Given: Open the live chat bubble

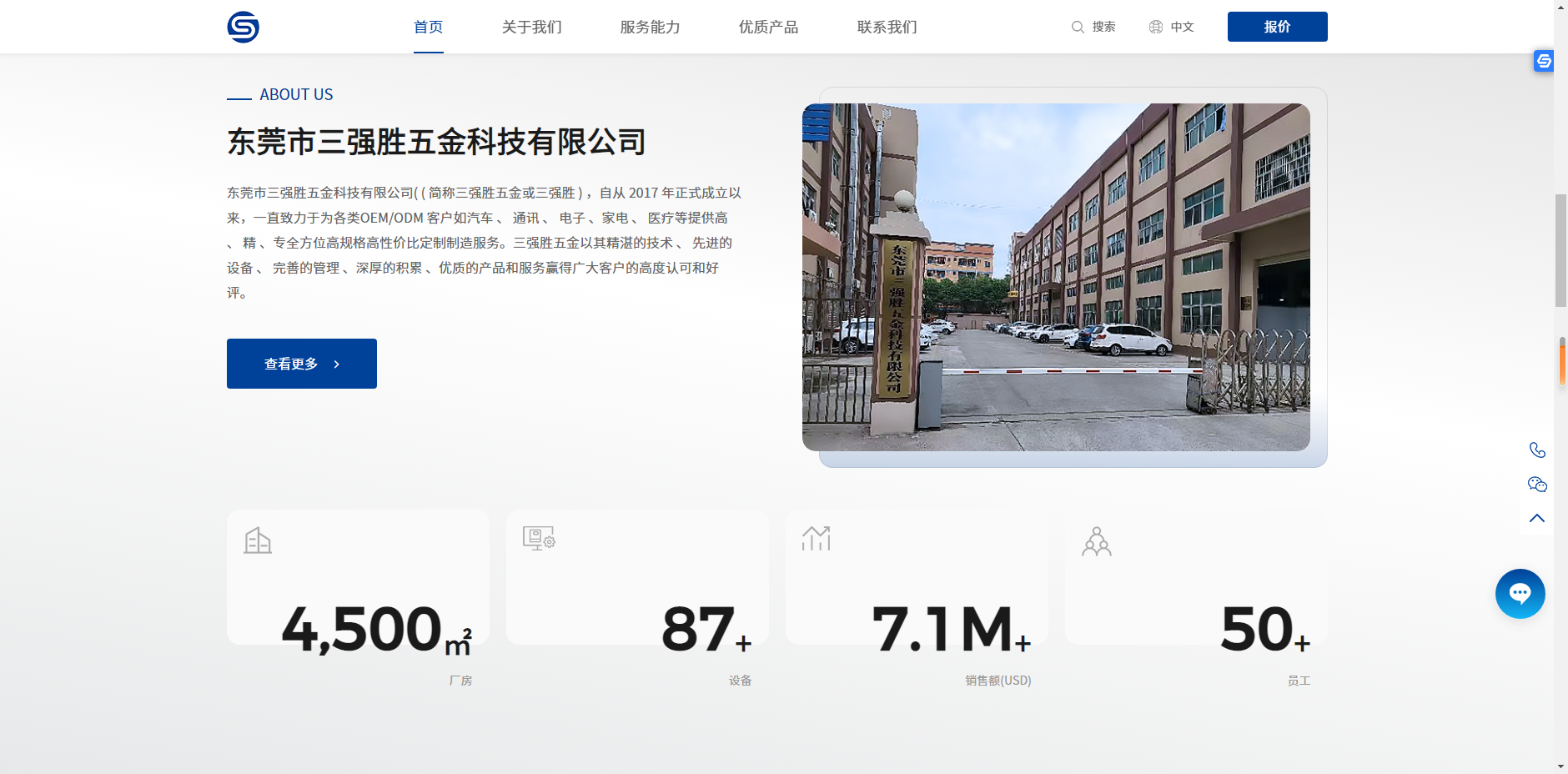Looking at the screenshot, I should click(x=1520, y=594).
